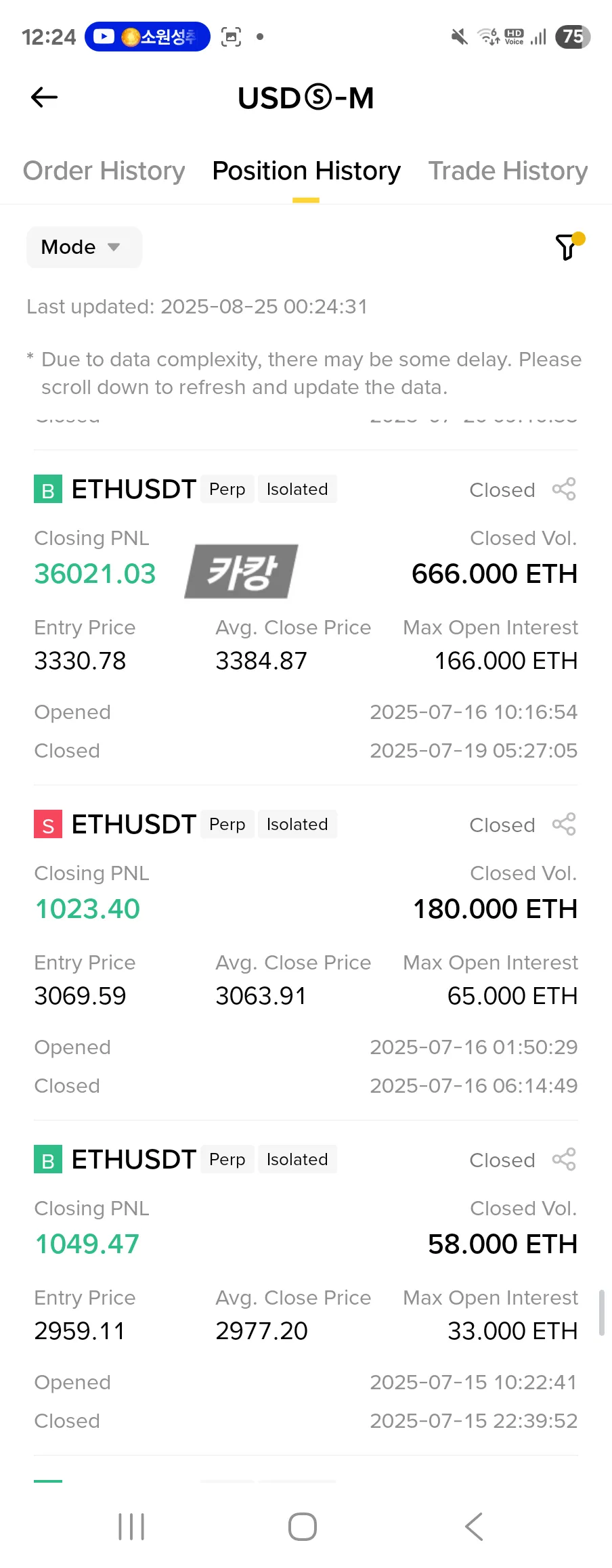The image size is (612, 1568).
Task: Switch to the Order History tab
Action: (x=104, y=171)
